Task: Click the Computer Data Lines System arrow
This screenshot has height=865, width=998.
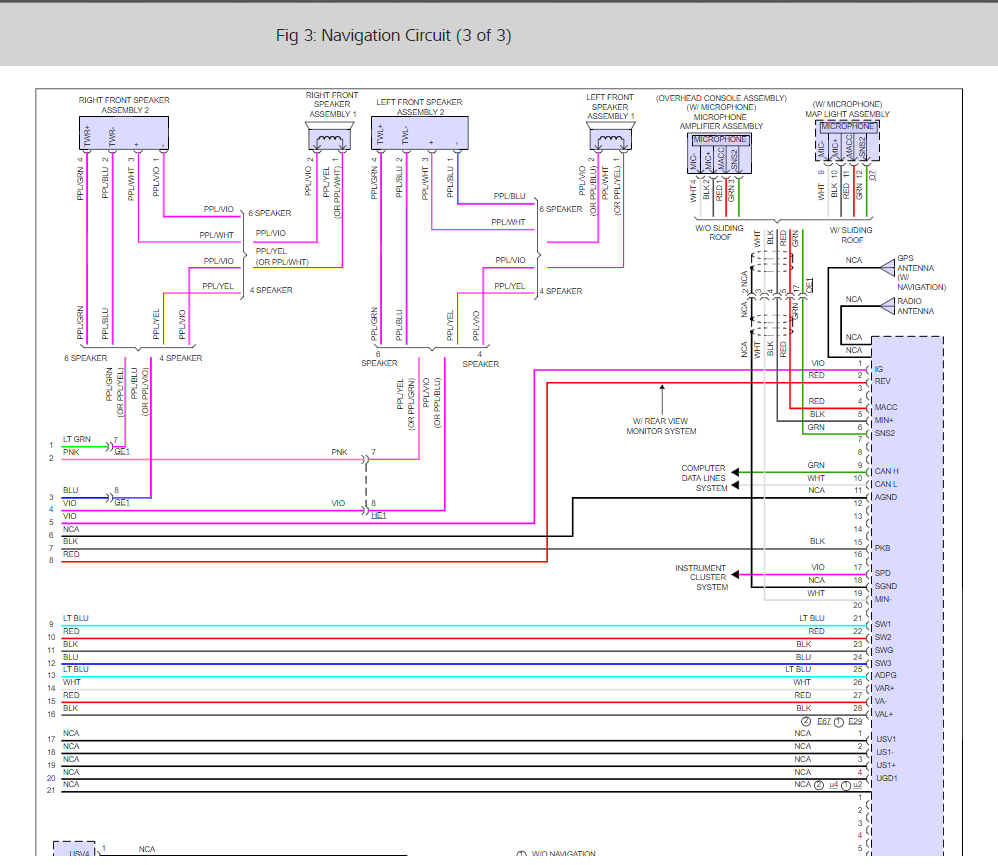Action: 736,471
